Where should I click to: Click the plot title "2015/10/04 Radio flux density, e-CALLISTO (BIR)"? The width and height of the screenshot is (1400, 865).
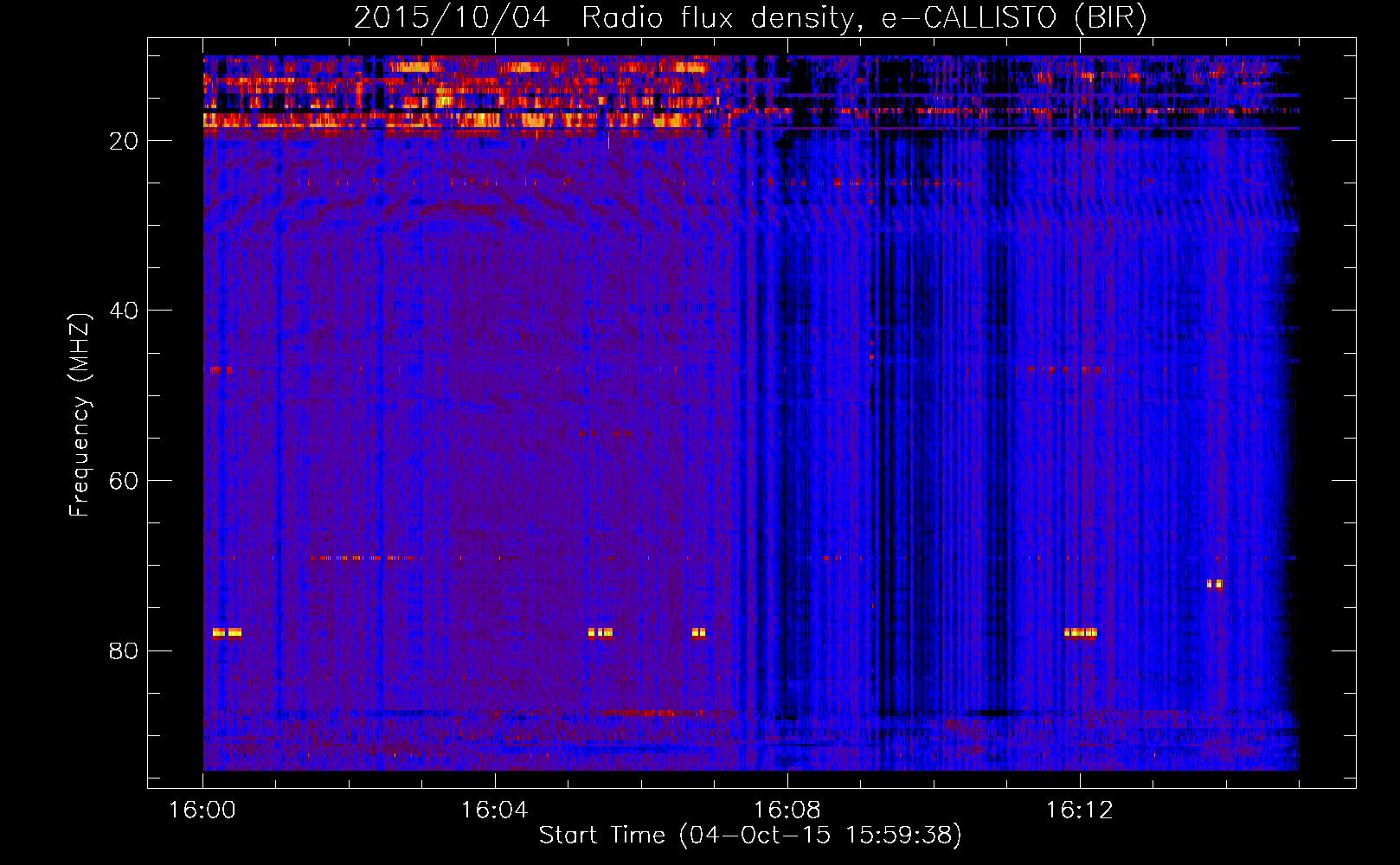(x=750, y=17)
